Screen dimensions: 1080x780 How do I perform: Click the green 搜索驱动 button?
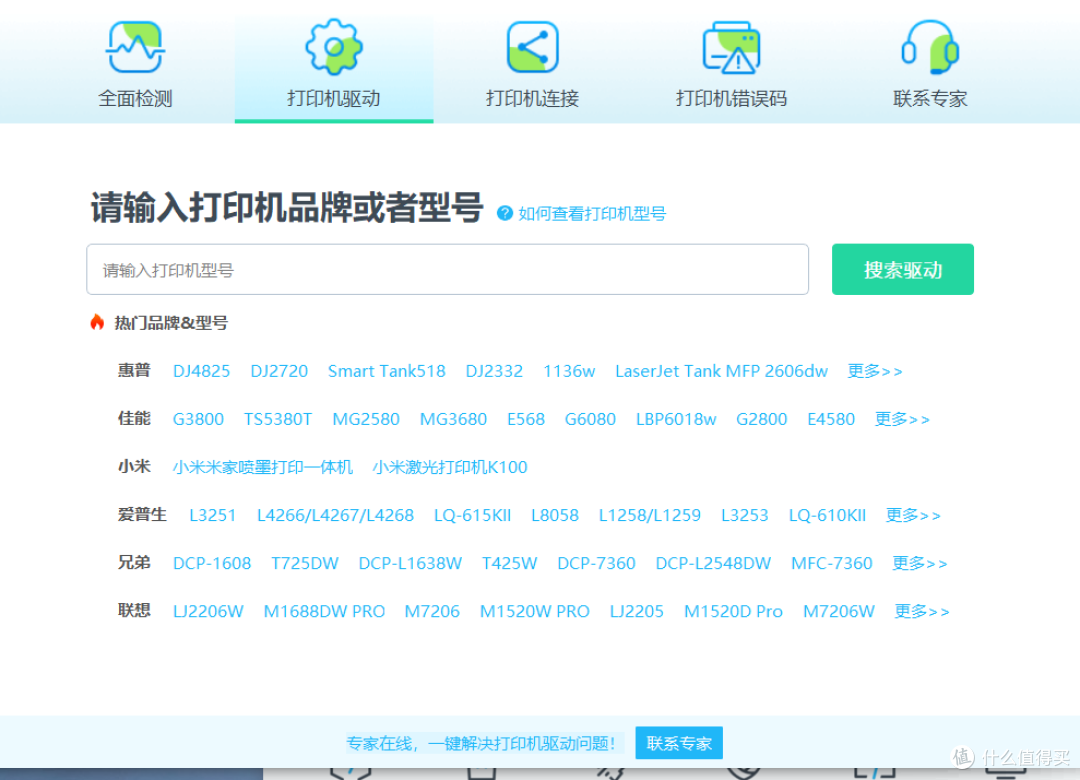(903, 269)
